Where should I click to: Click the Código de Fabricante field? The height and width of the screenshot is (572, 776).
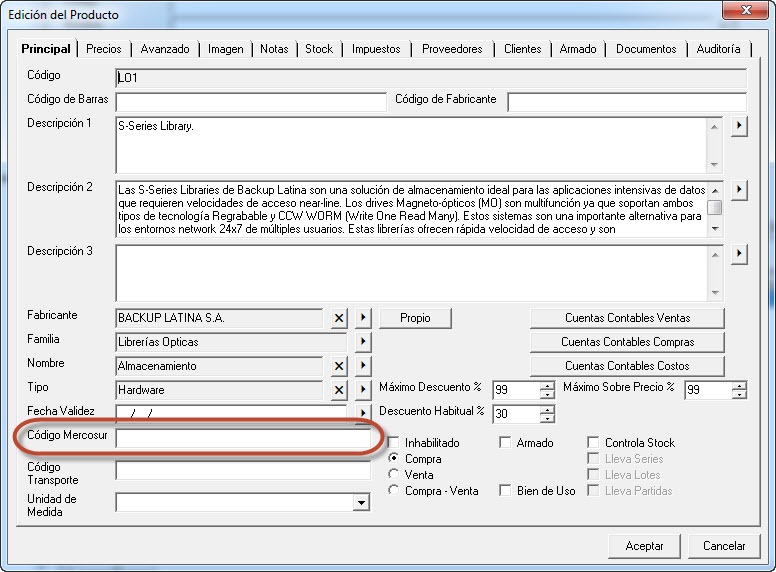coord(627,102)
